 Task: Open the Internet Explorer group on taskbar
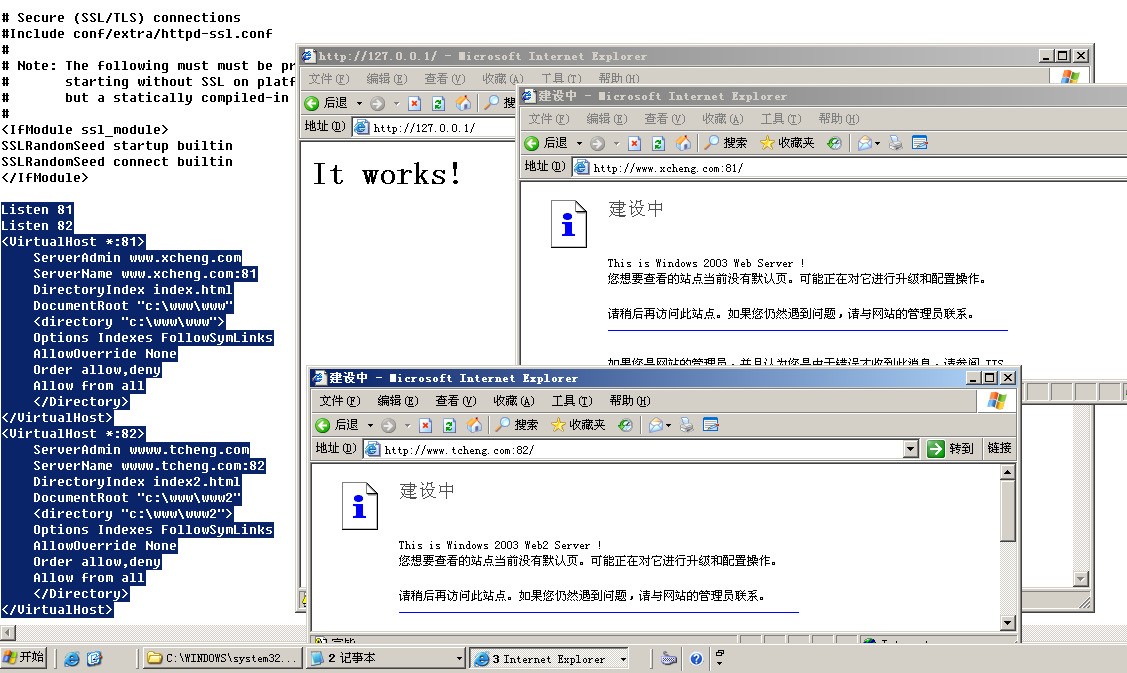pos(548,659)
